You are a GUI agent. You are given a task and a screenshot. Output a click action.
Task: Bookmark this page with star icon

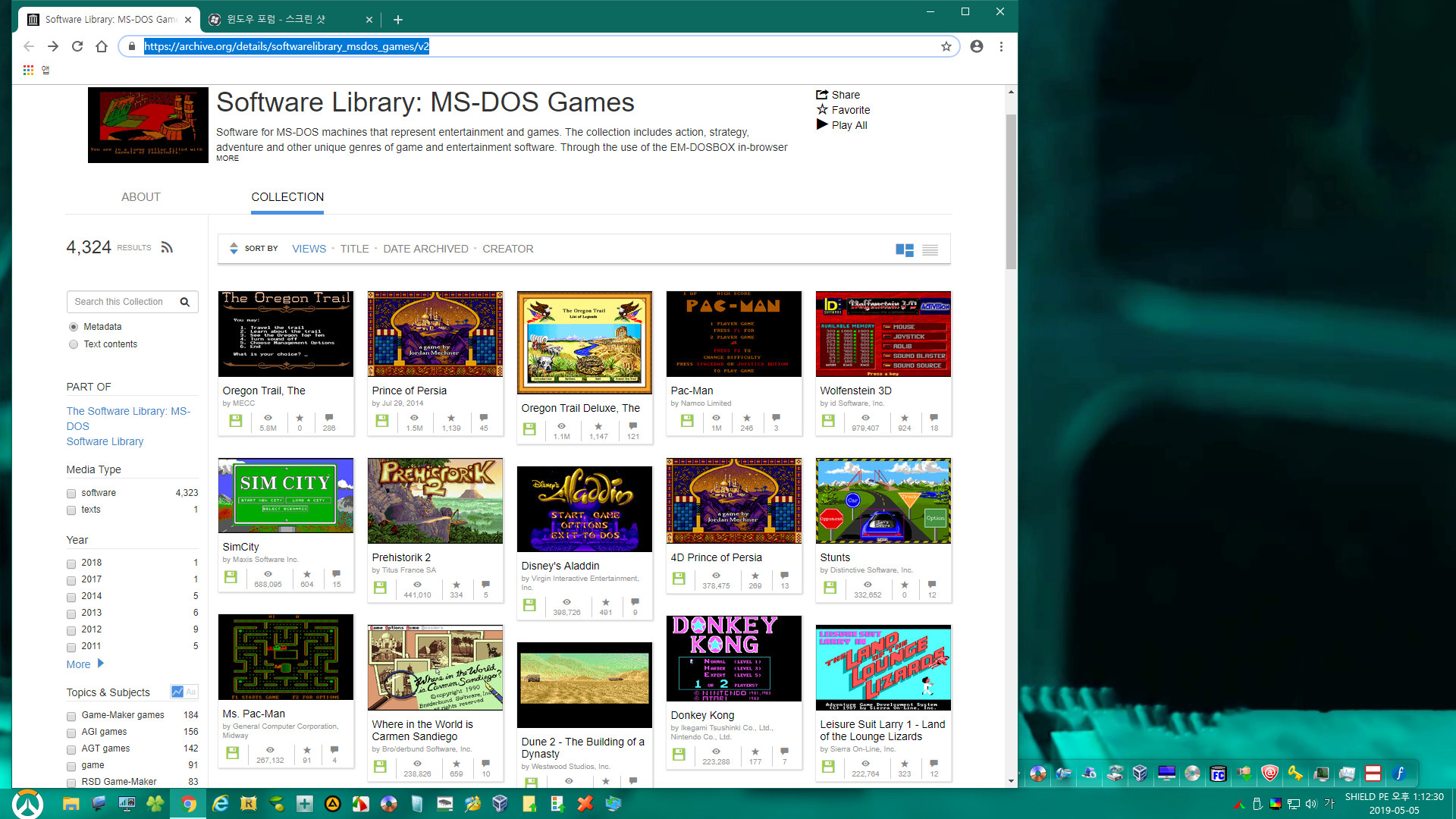pyautogui.click(x=946, y=46)
